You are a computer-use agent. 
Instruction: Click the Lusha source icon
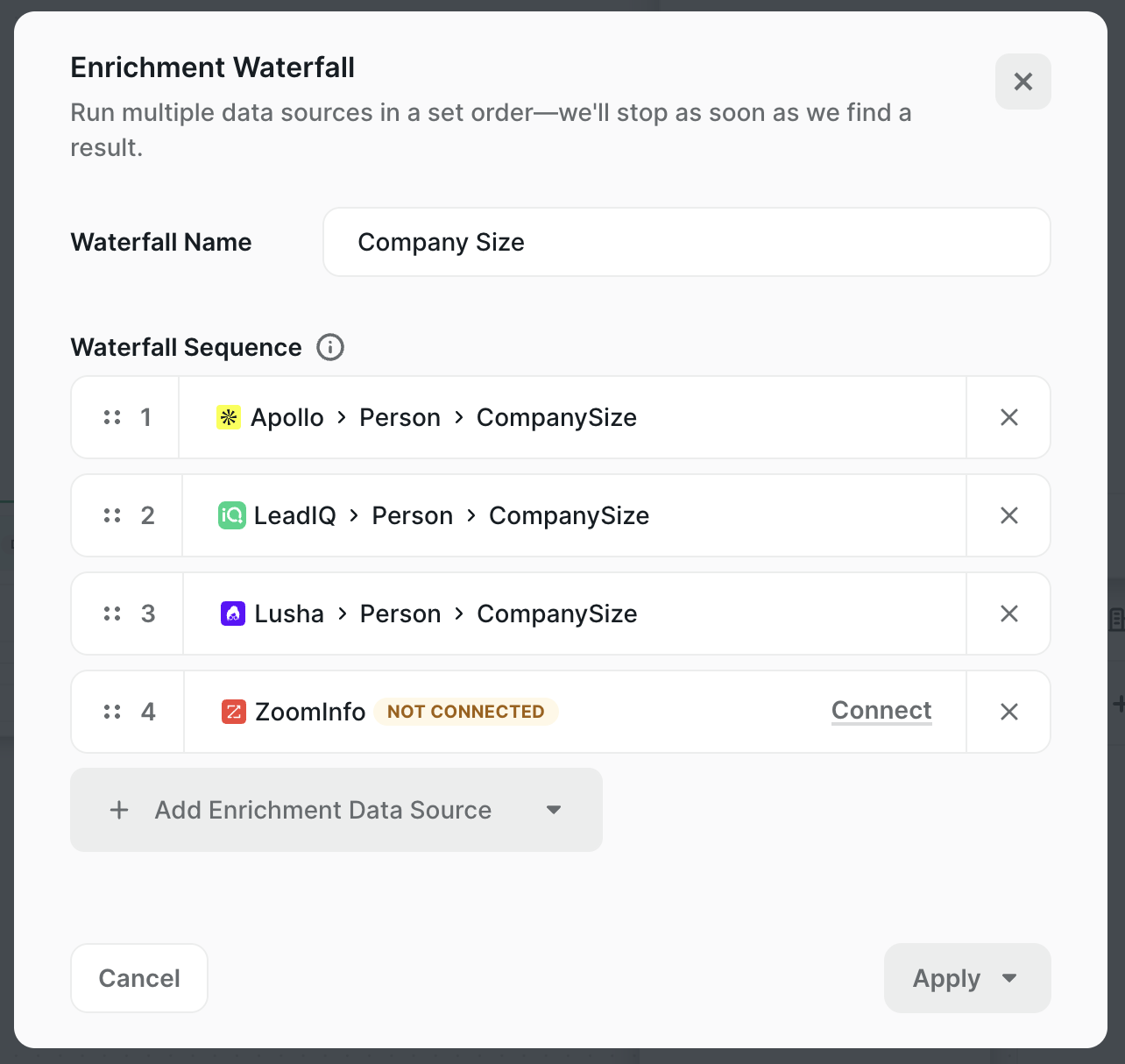point(232,614)
